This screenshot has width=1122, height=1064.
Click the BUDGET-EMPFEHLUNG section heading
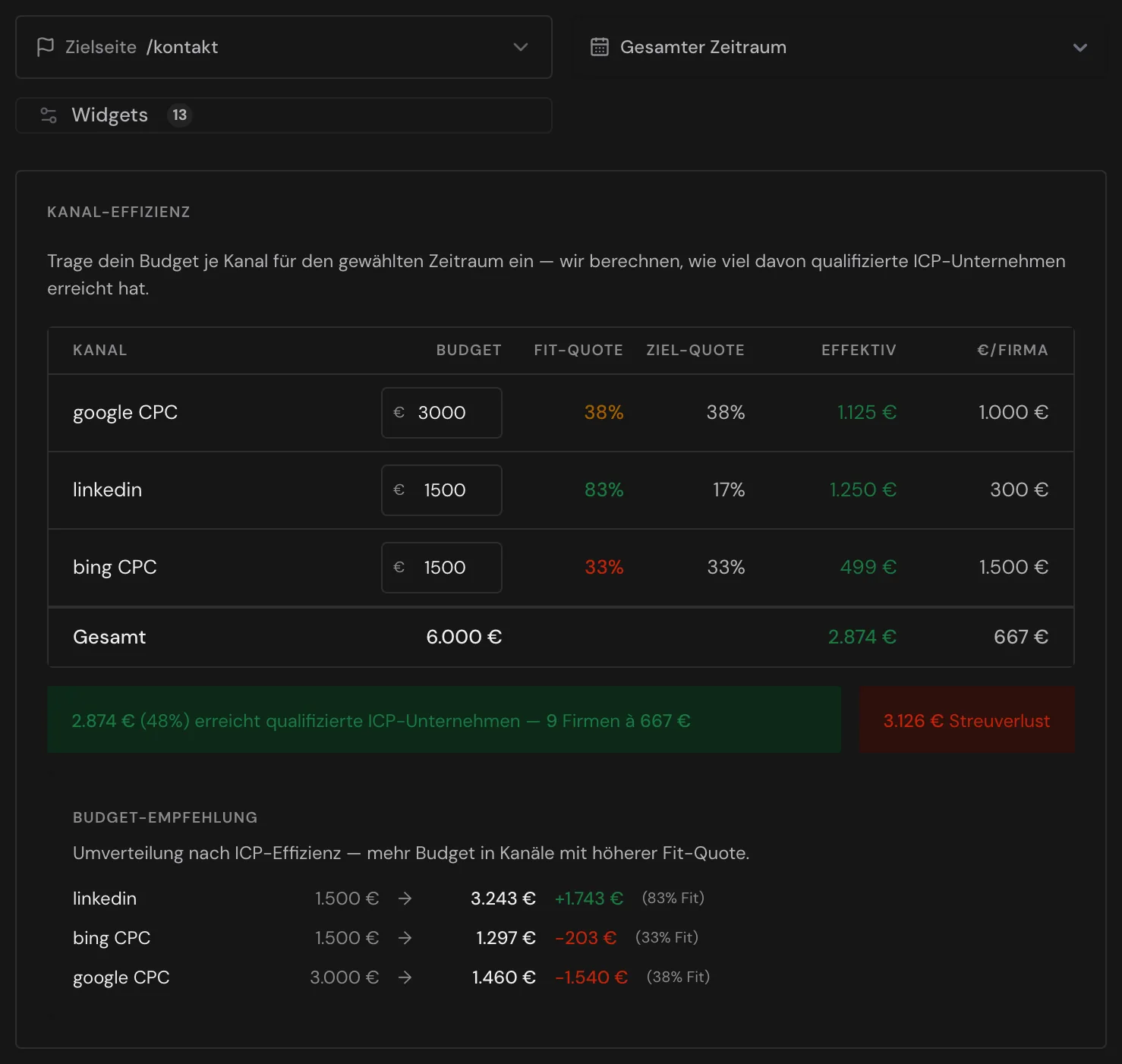tap(165, 817)
